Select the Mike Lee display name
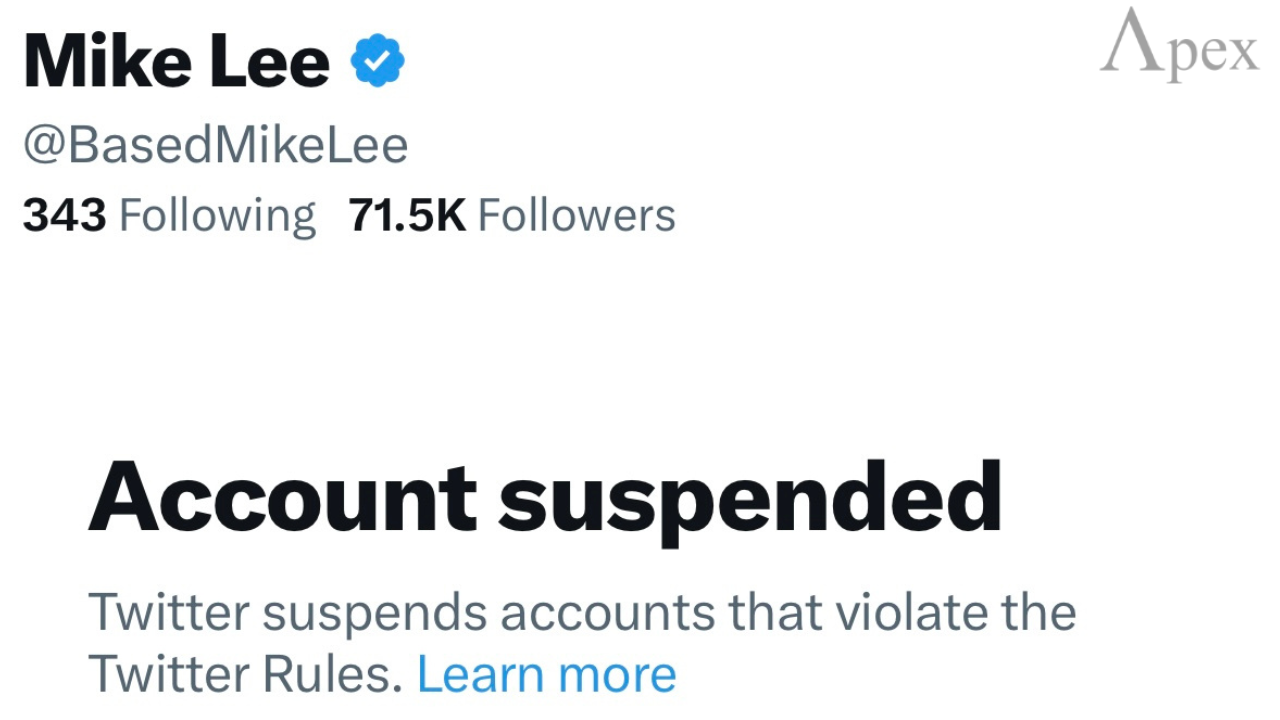Image resolution: width=1280 pixels, height=720 pixels. point(173,60)
